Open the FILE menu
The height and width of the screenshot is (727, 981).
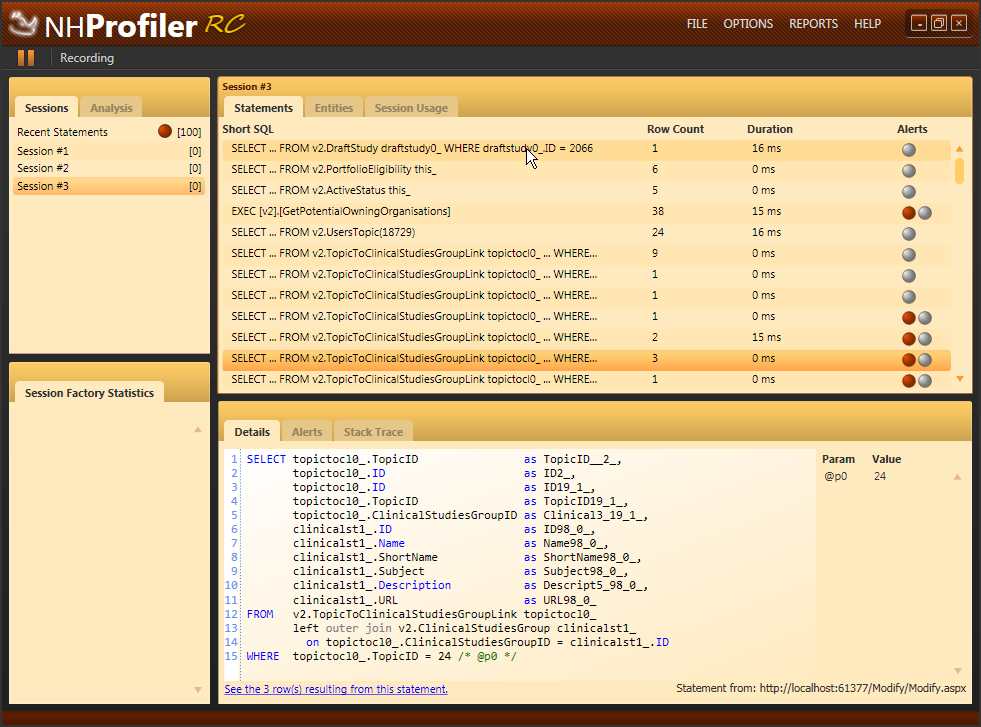tap(697, 24)
